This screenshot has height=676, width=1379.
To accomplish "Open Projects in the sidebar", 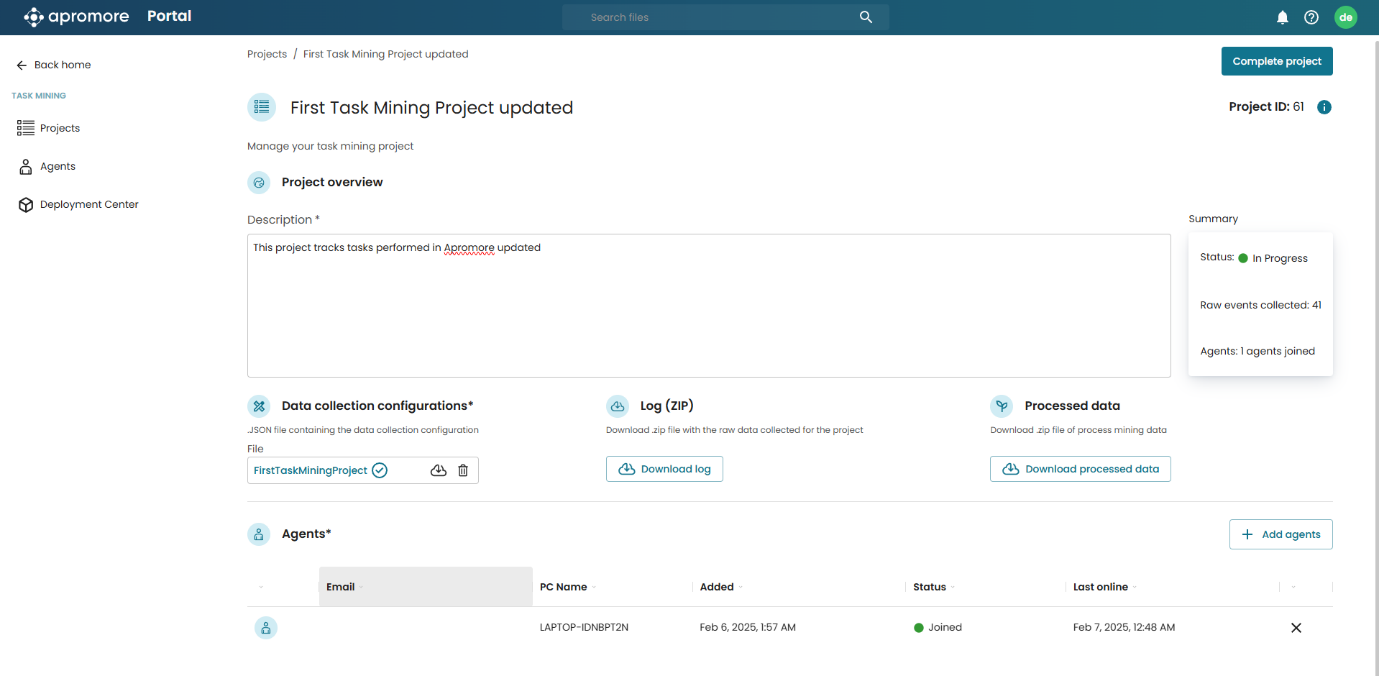I will [59, 128].
